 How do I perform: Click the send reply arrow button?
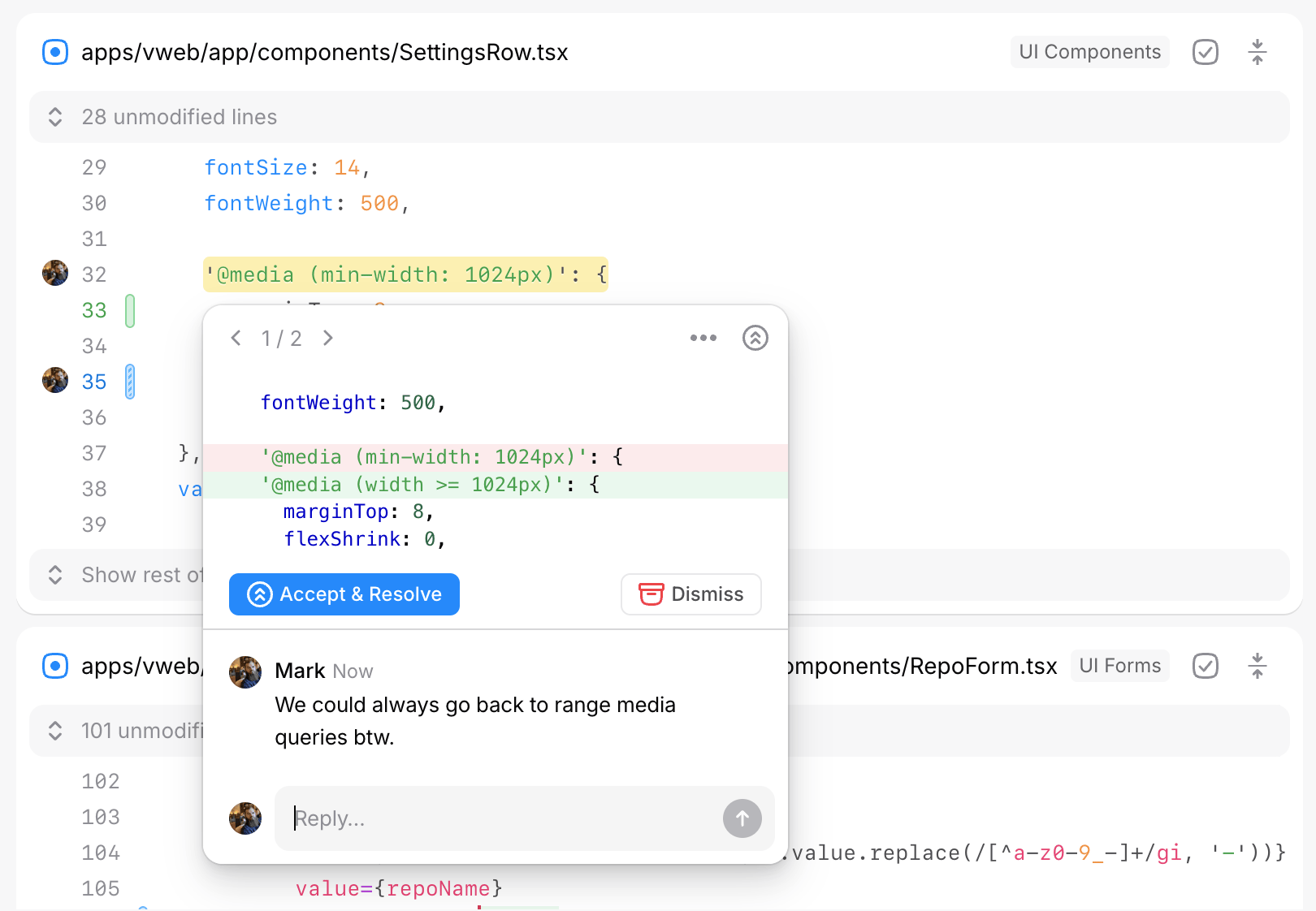[742, 818]
